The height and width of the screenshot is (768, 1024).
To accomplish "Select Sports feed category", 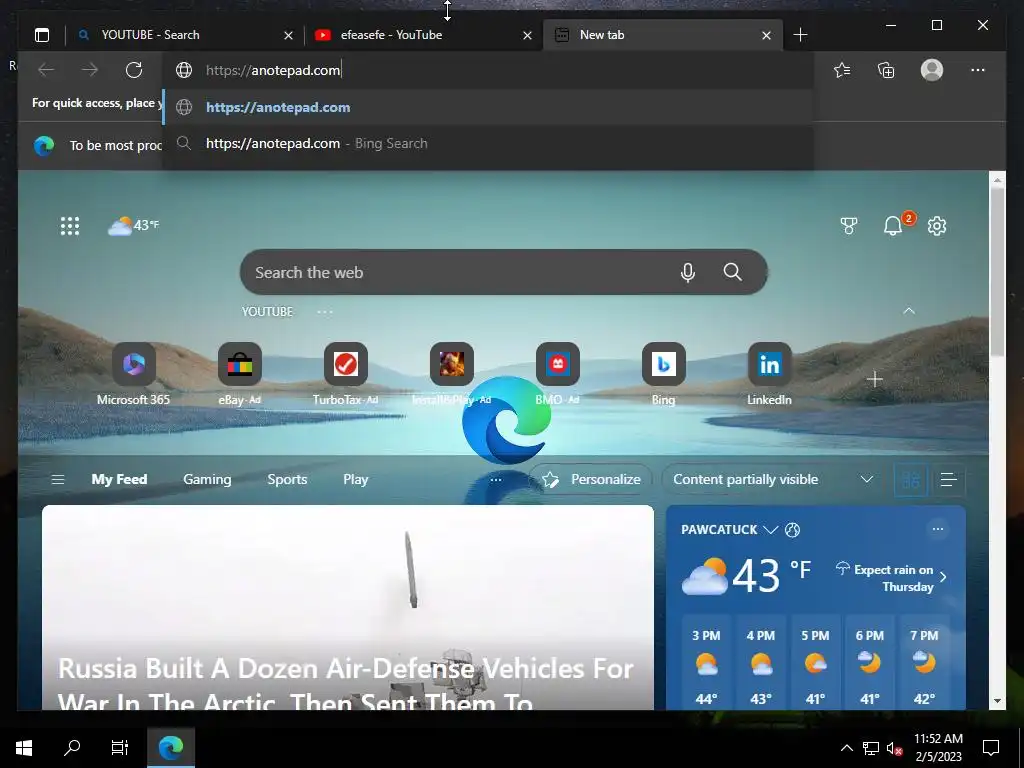I will click(x=287, y=479).
